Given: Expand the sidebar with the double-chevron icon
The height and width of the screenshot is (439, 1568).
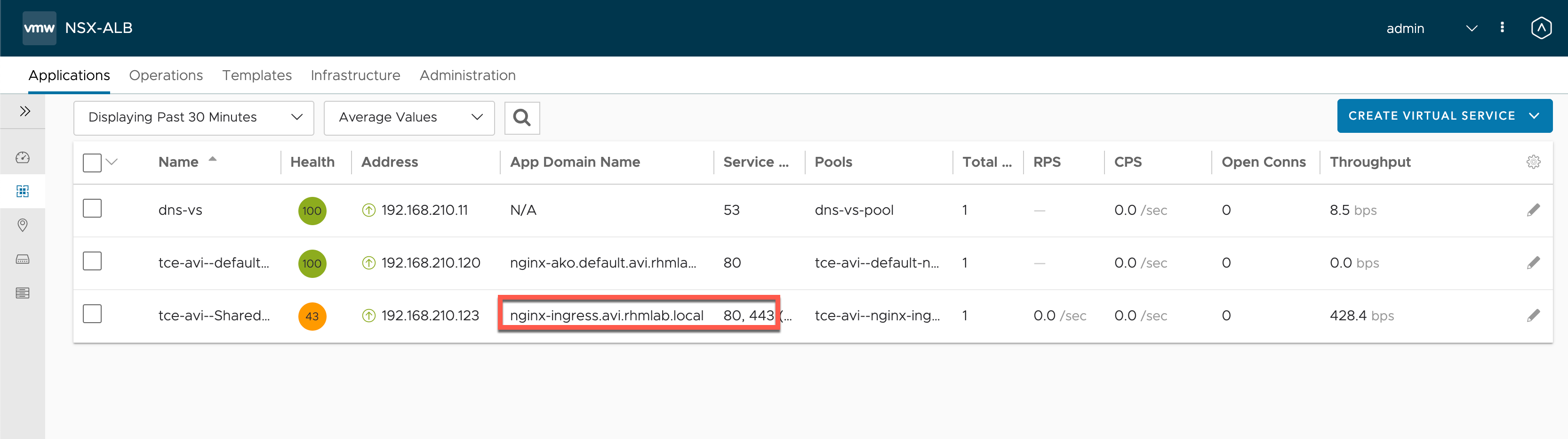Looking at the screenshot, I should point(24,111).
